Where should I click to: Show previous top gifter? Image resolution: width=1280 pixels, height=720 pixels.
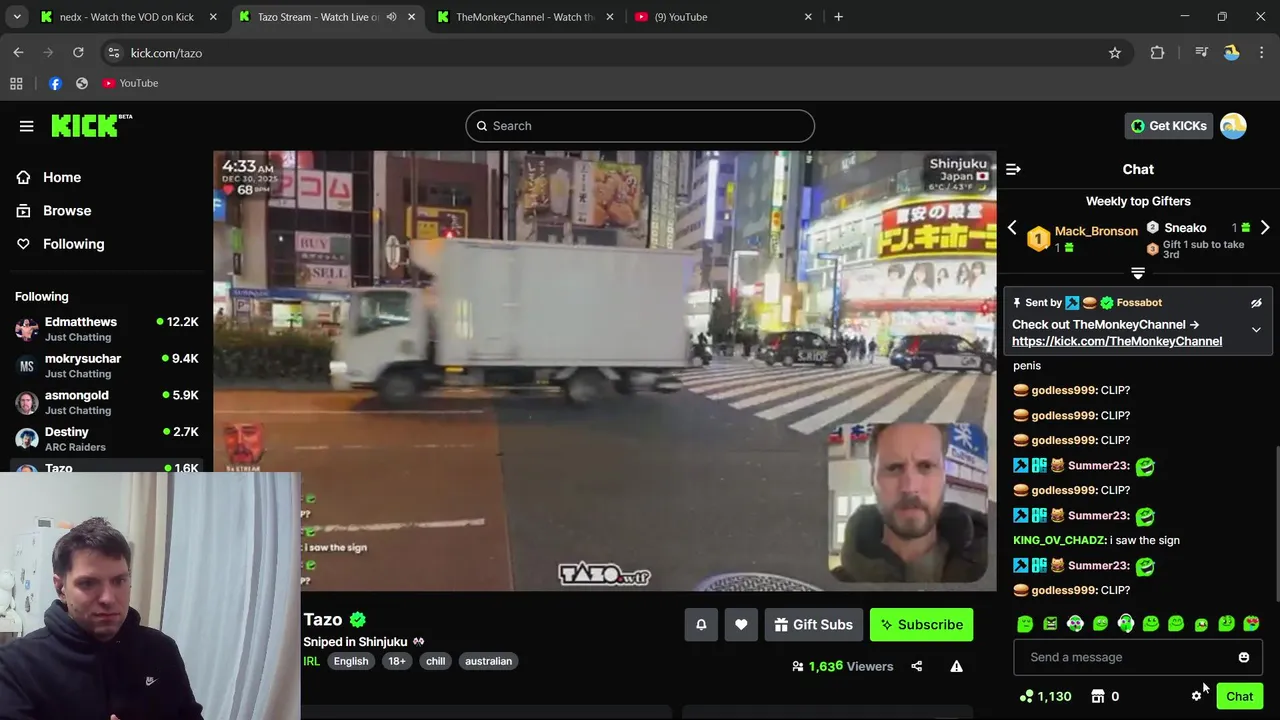pyautogui.click(x=1012, y=228)
